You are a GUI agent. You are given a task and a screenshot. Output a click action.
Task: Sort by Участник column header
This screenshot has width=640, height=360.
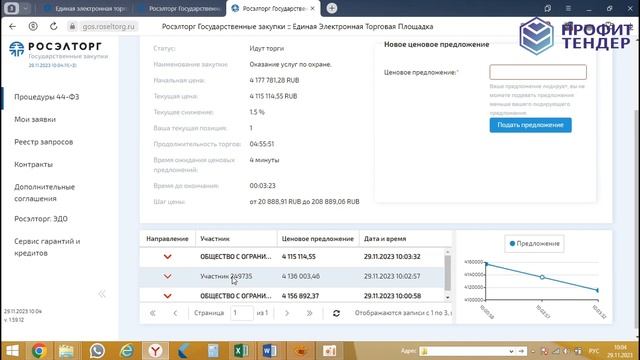236,239
